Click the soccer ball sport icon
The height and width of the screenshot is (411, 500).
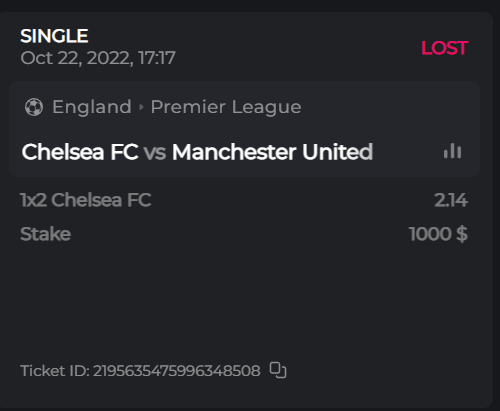pyautogui.click(x=34, y=107)
